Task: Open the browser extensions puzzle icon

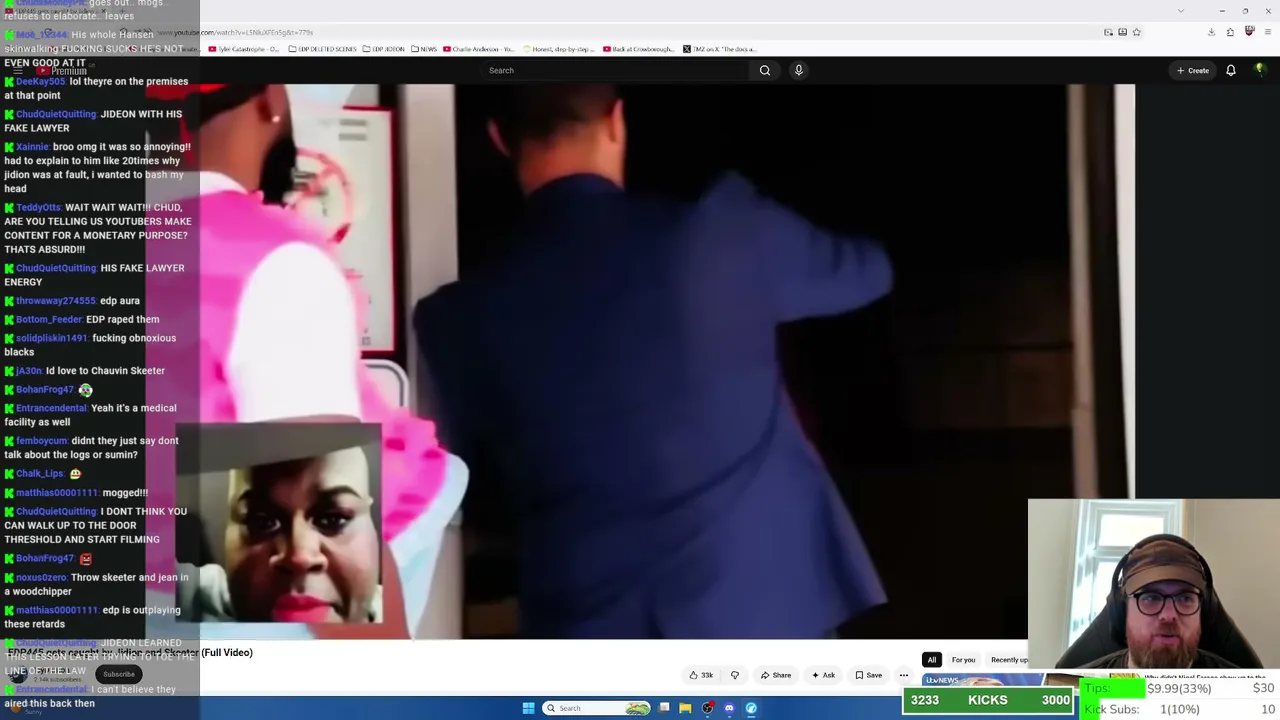Action: pos(1230,32)
